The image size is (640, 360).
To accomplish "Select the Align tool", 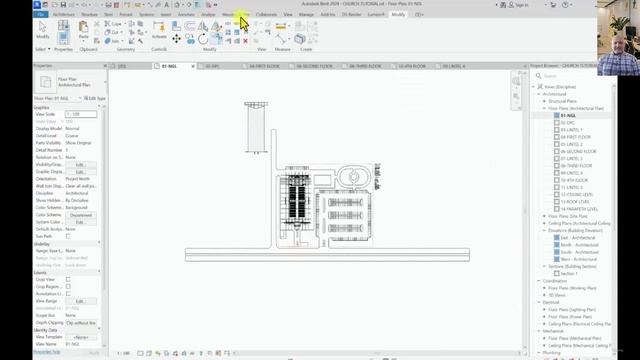I will point(176,26).
